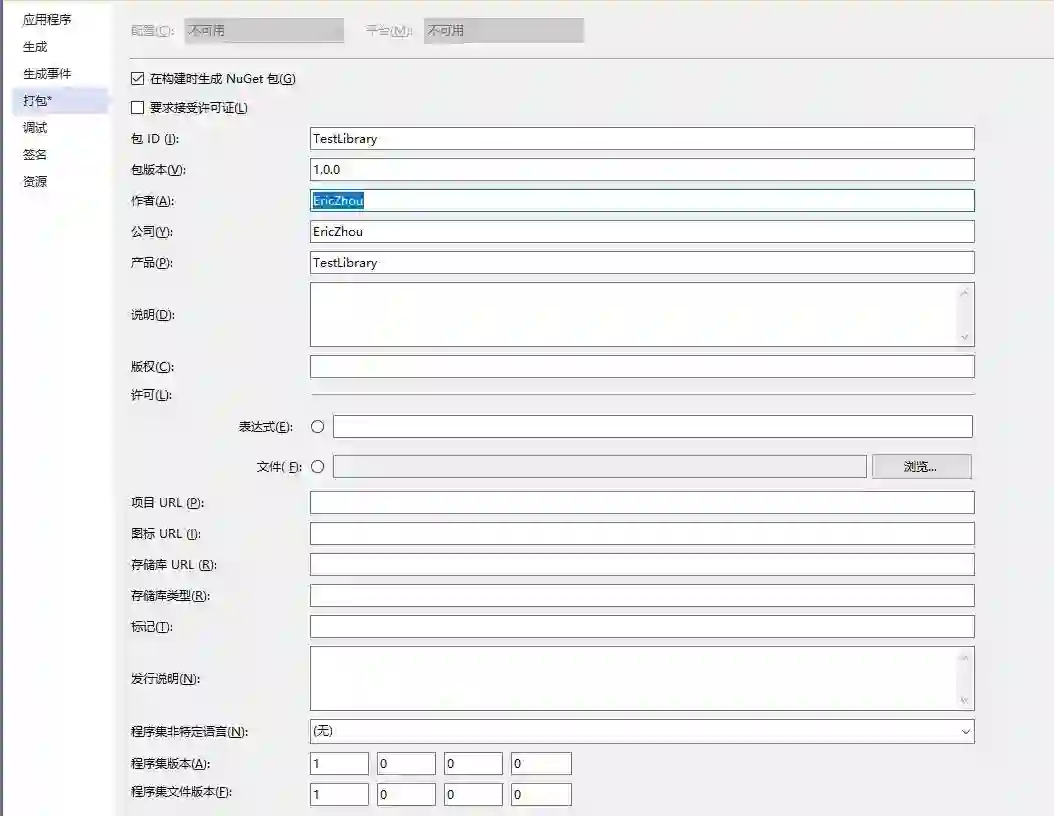Select the 文件 license radio button
1054x816 pixels.
(318, 466)
